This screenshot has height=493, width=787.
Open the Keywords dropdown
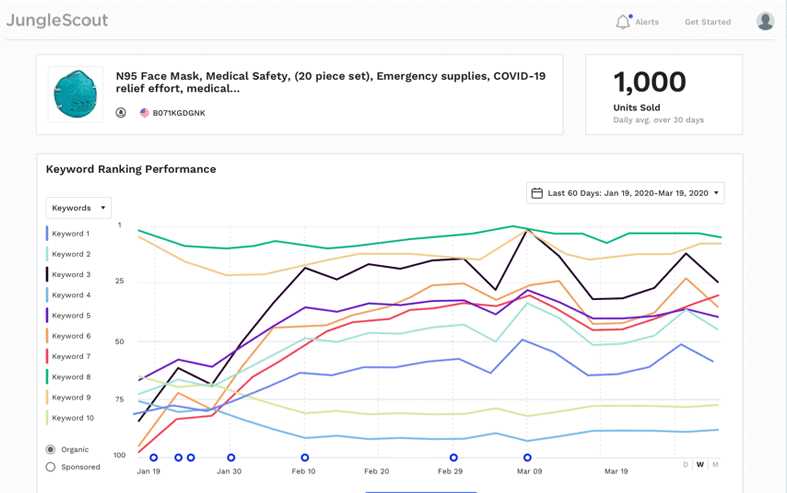[x=79, y=208]
